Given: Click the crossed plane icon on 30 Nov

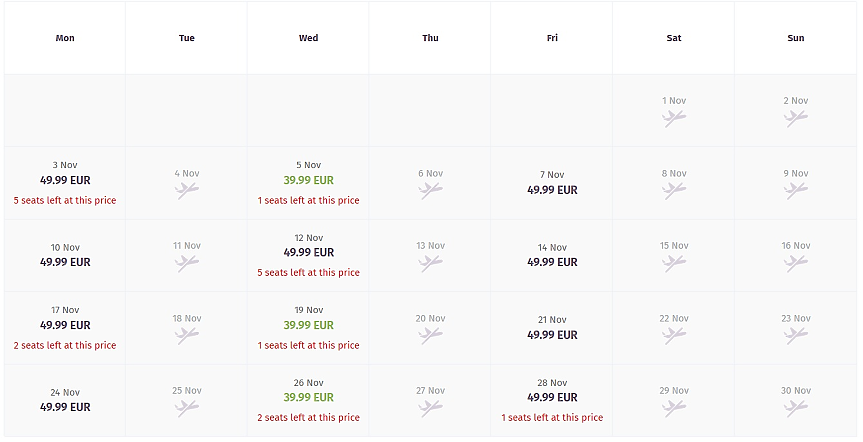Looking at the screenshot, I should click(x=796, y=408).
